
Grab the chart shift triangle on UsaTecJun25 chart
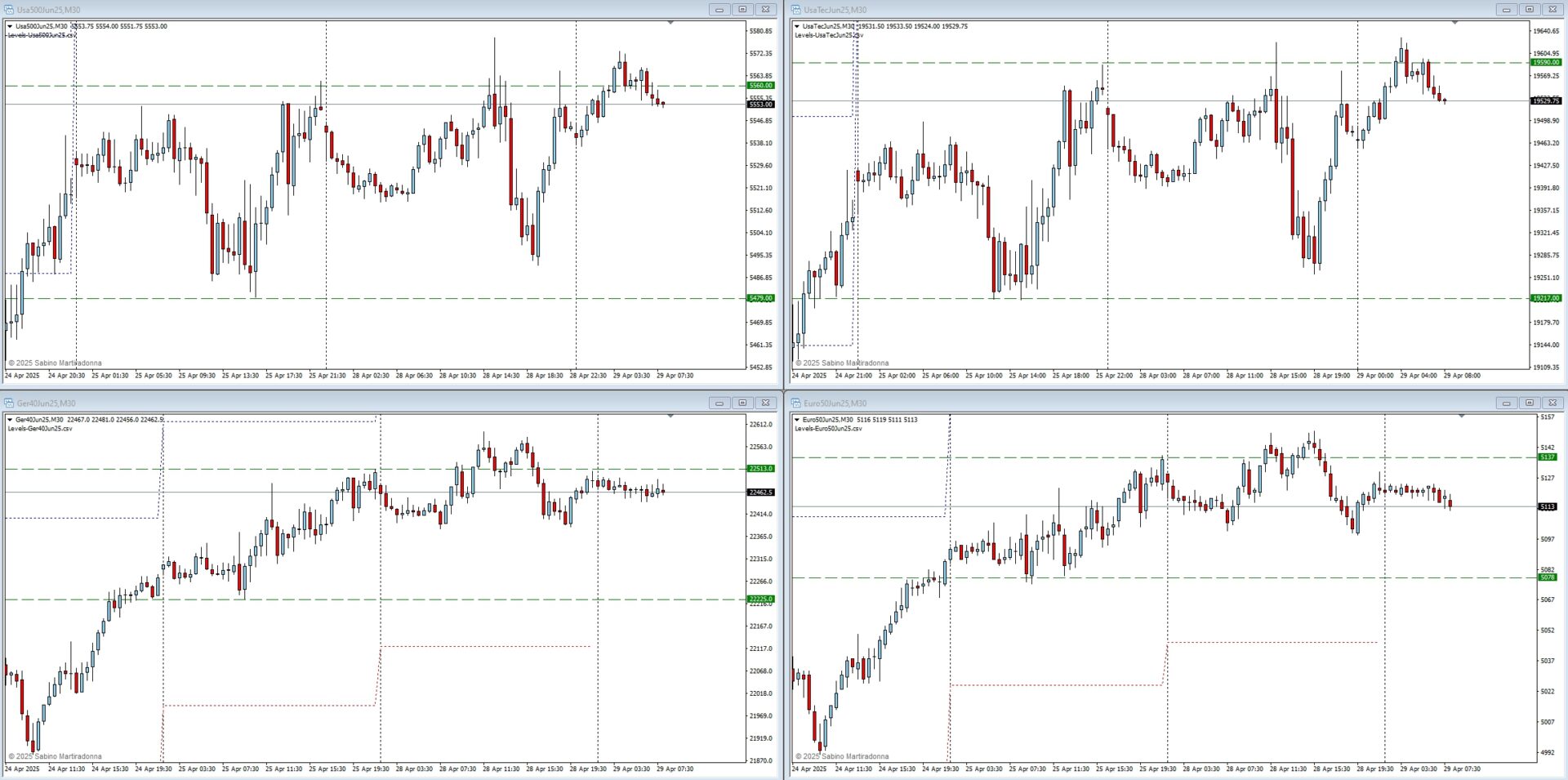pos(1454,23)
